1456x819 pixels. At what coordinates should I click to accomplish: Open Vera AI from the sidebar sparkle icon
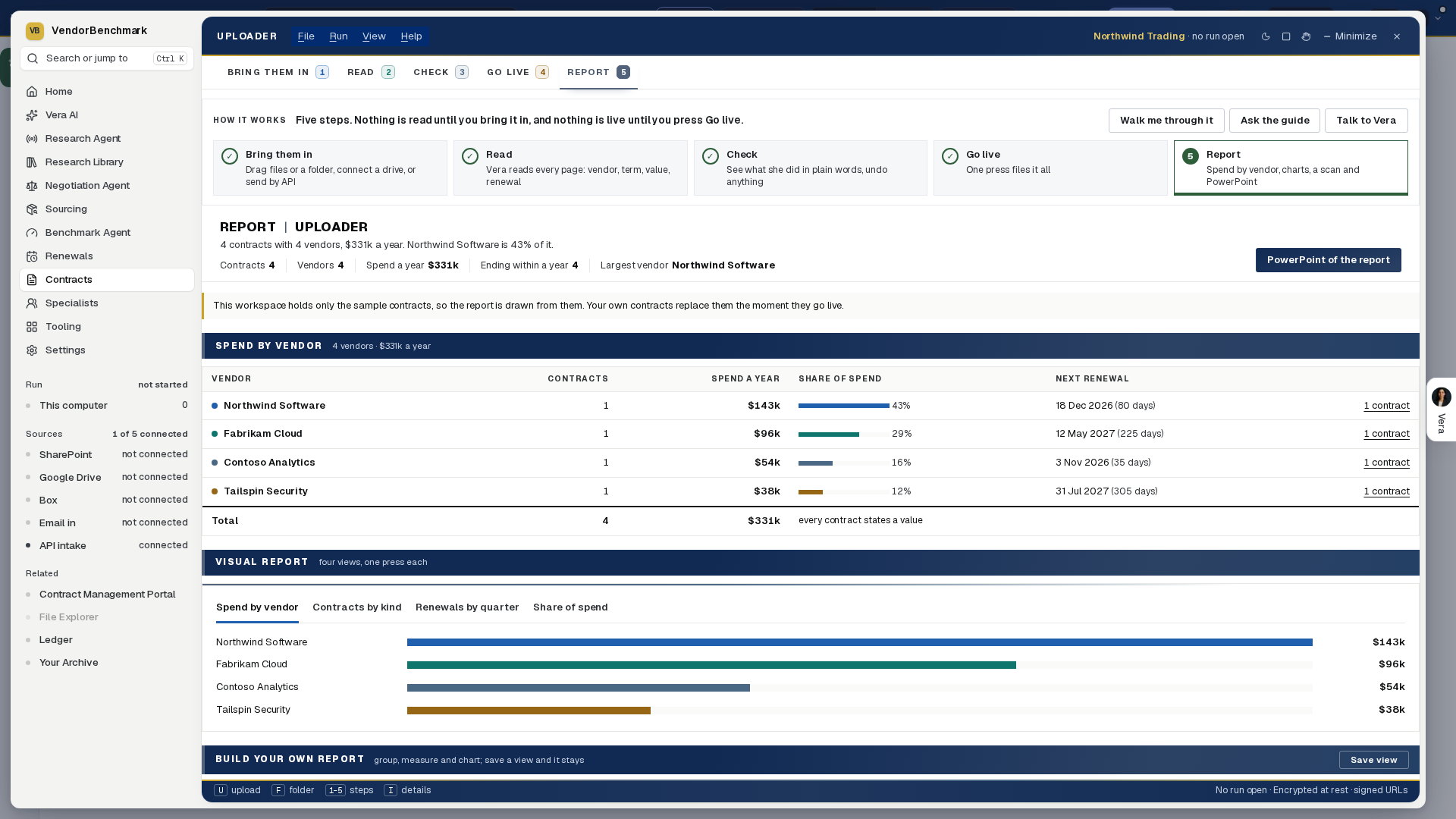pos(32,115)
